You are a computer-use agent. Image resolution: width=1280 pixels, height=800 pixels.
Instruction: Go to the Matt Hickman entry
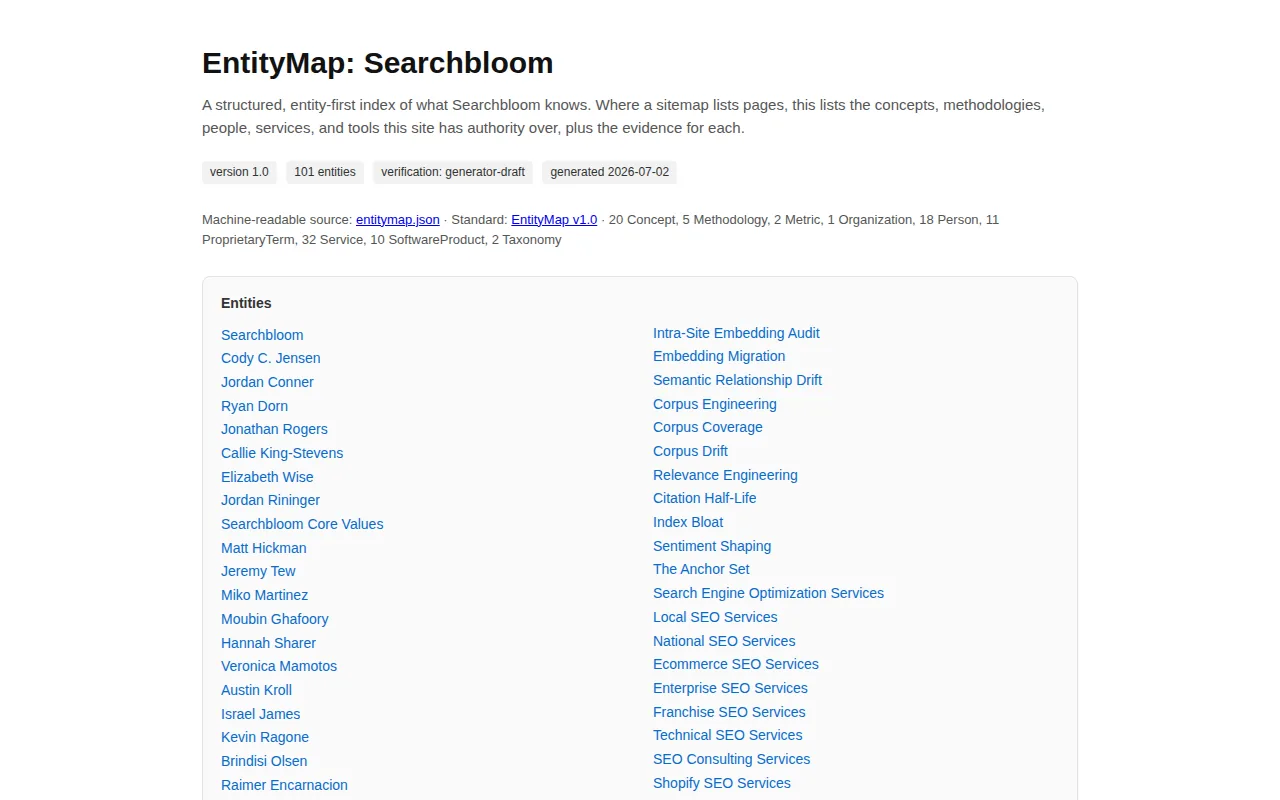click(264, 548)
